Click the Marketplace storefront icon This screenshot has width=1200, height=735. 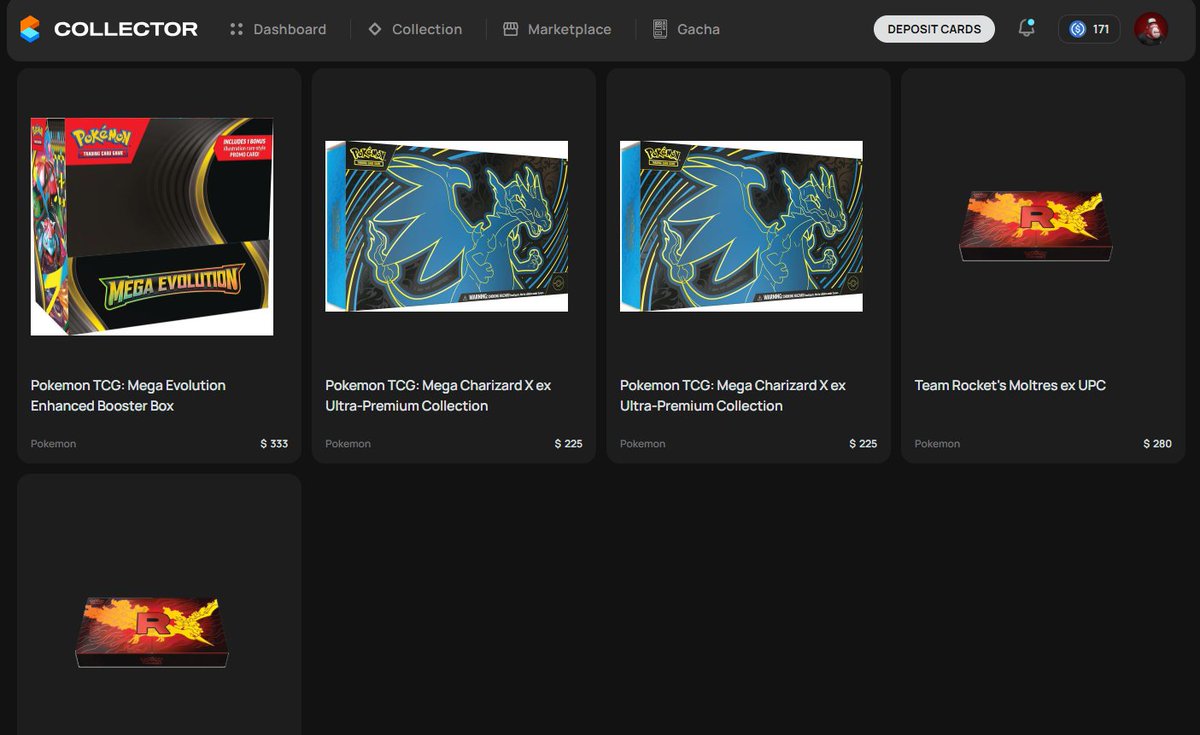pos(510,29)
